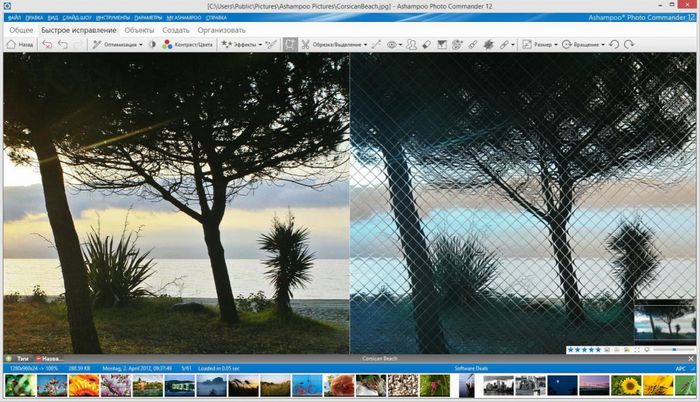Click the rotate clockwise arrow icon
The image size is (700, 402).
tap(629, 45)
